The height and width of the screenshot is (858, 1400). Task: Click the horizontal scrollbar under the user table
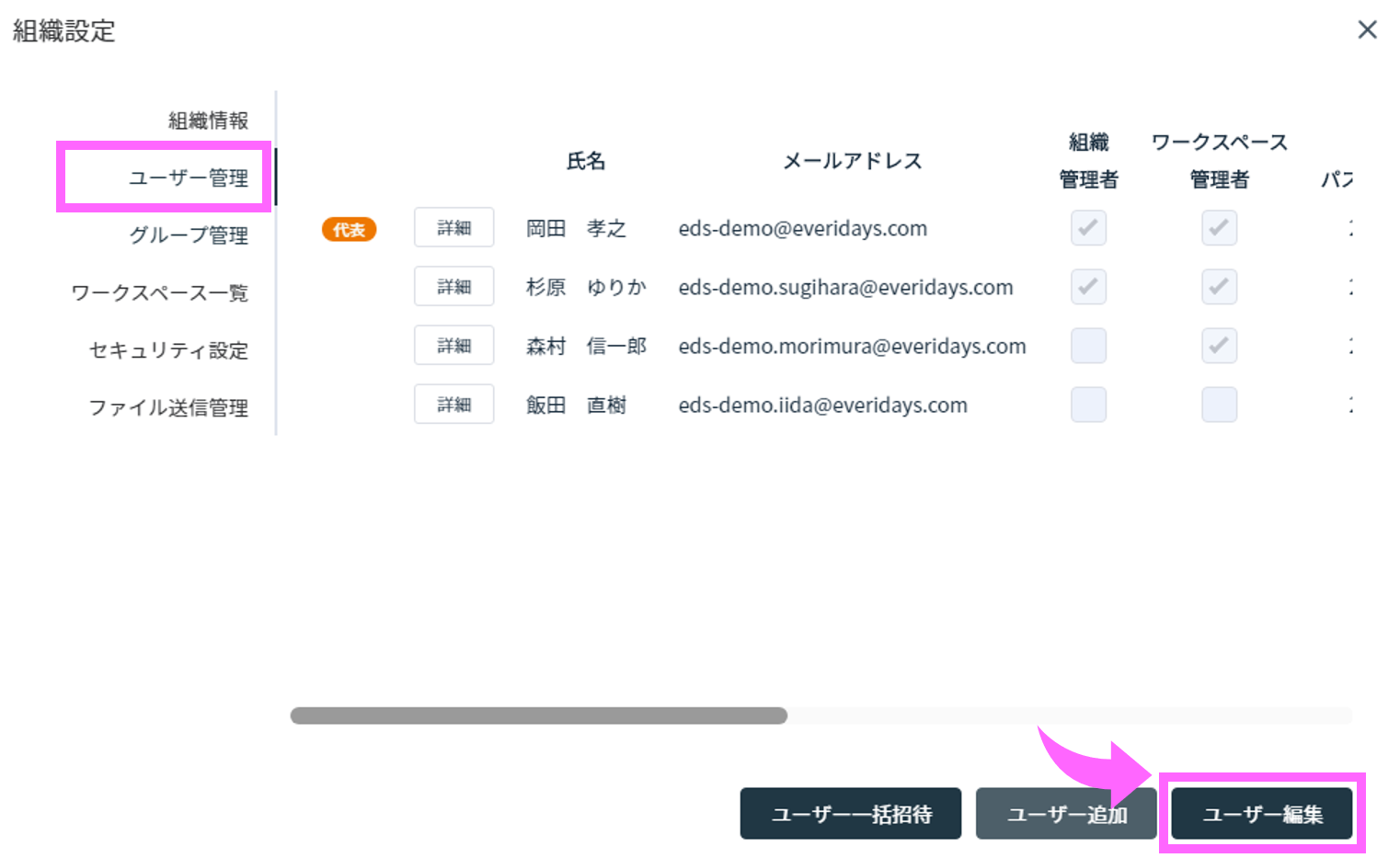click(538, 715)
